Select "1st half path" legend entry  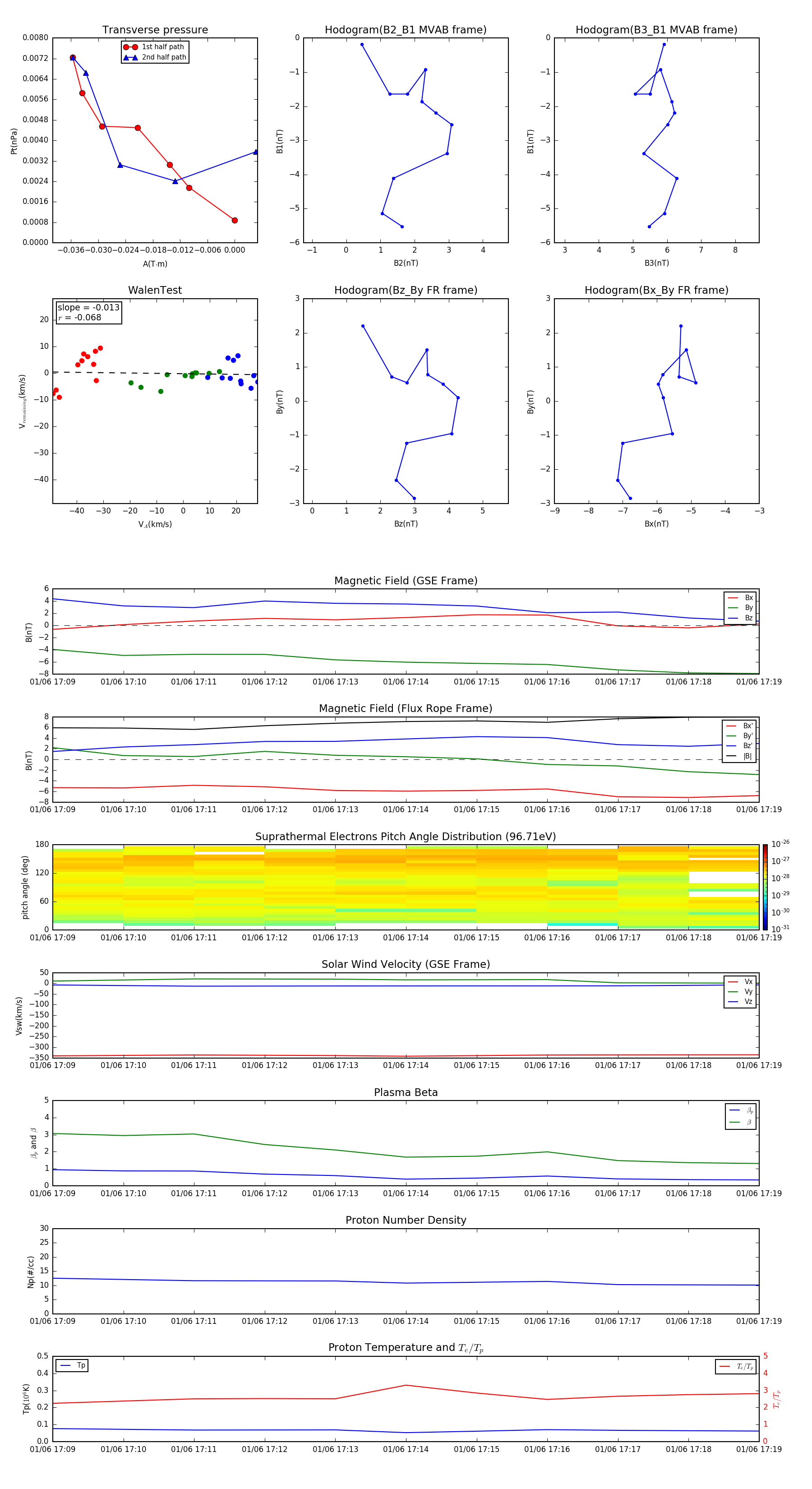[x=154, y=47]
